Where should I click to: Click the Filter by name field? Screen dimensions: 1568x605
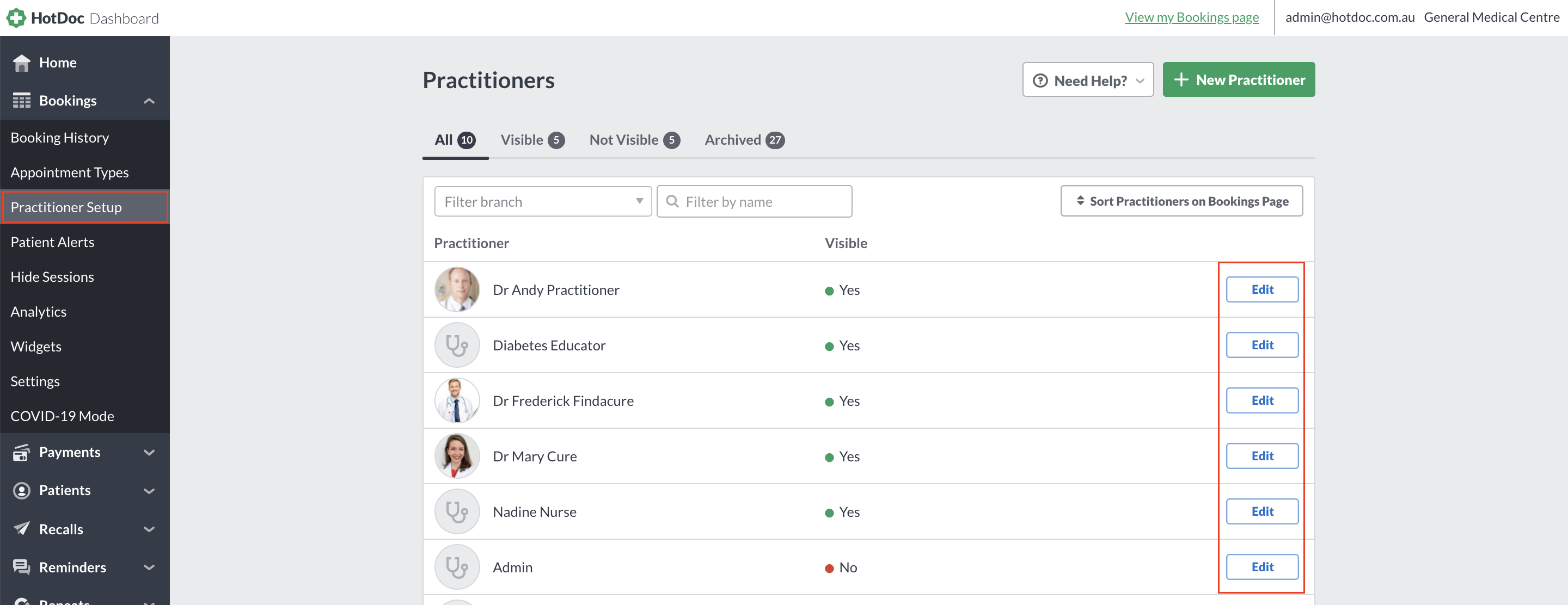coord(754,201)
